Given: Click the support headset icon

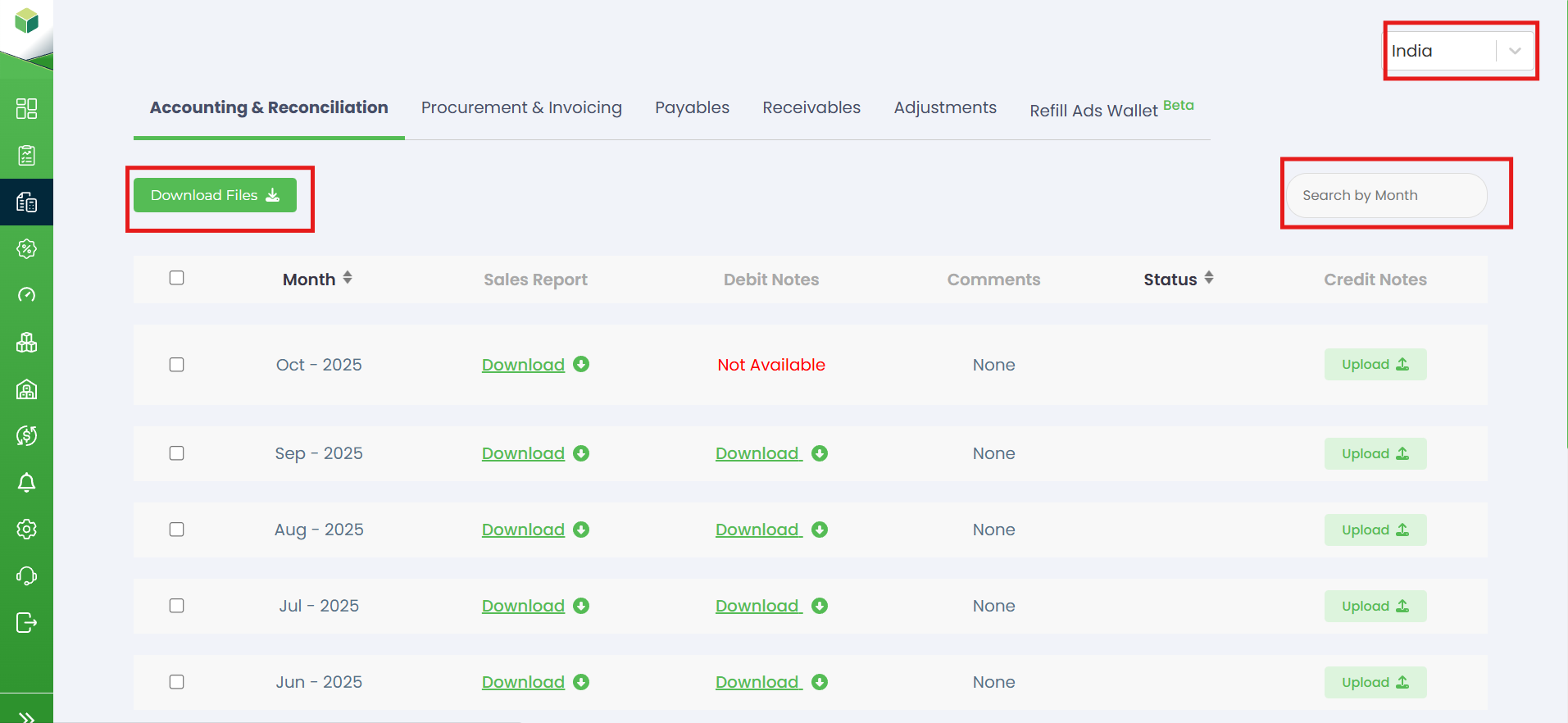Looking at the screenshot, I should point(26,576).
